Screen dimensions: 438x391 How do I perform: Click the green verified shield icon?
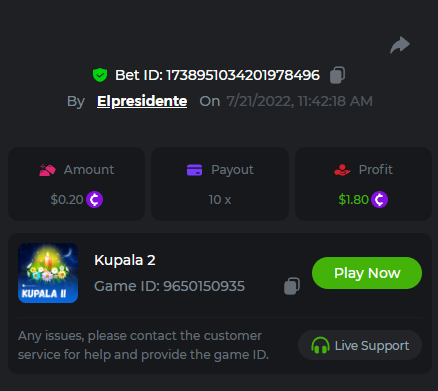[100, 75]
